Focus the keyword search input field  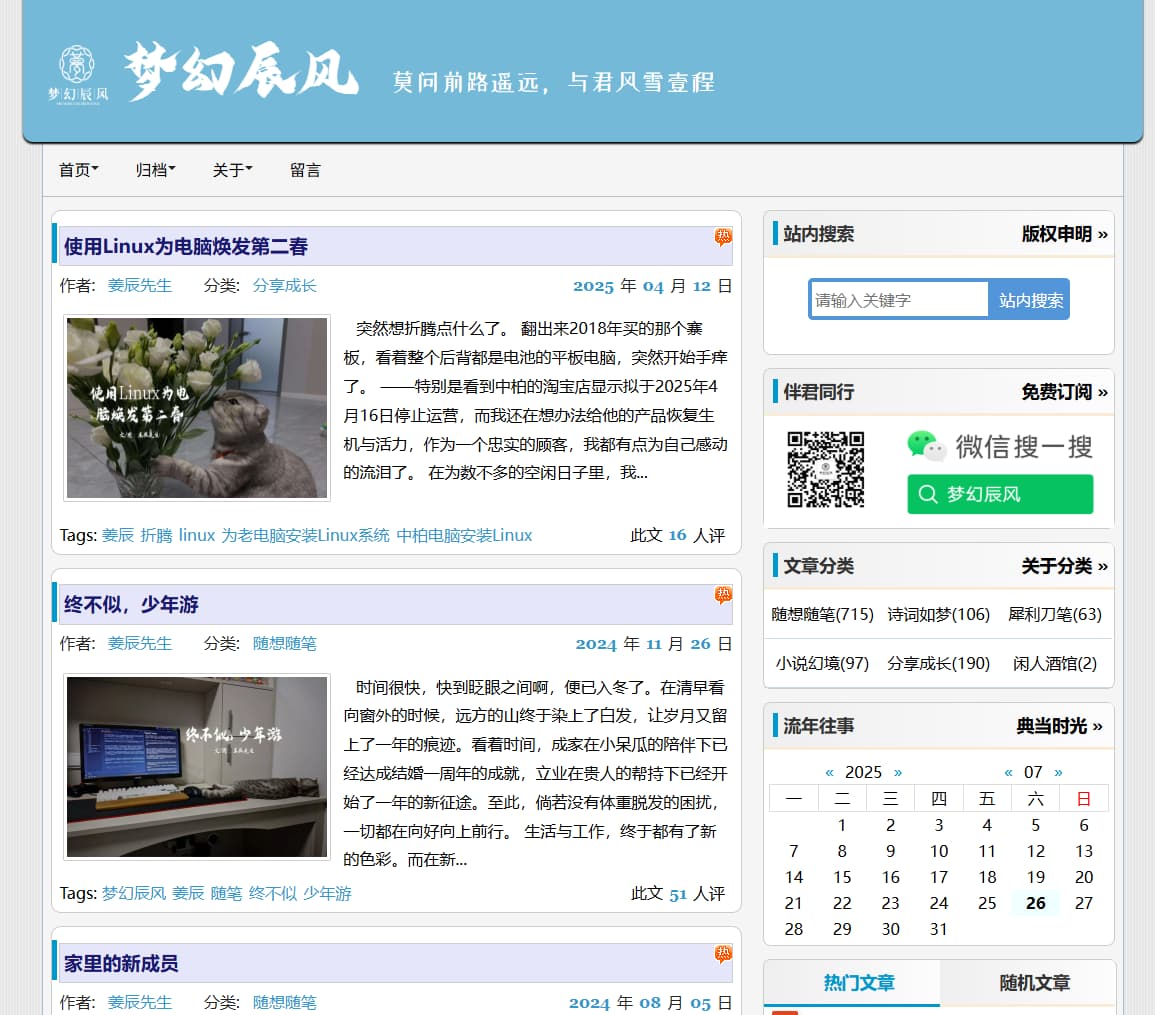pyautogui.click(x=898, y=300)
